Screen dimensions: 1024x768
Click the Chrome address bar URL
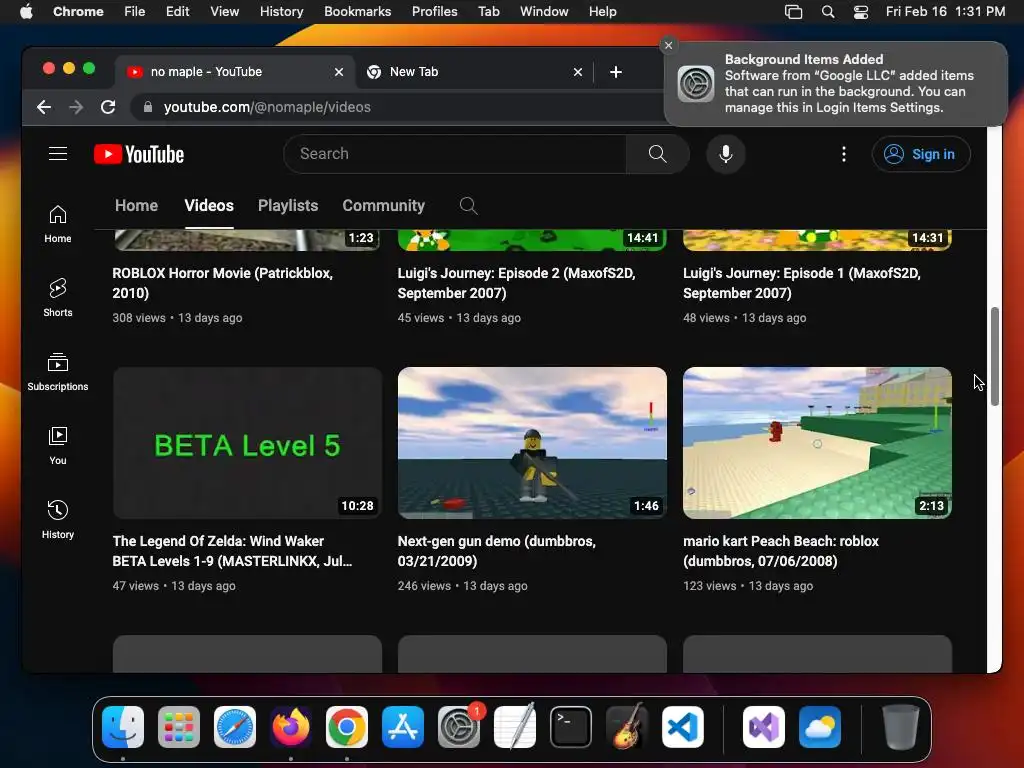coord(267,107)
